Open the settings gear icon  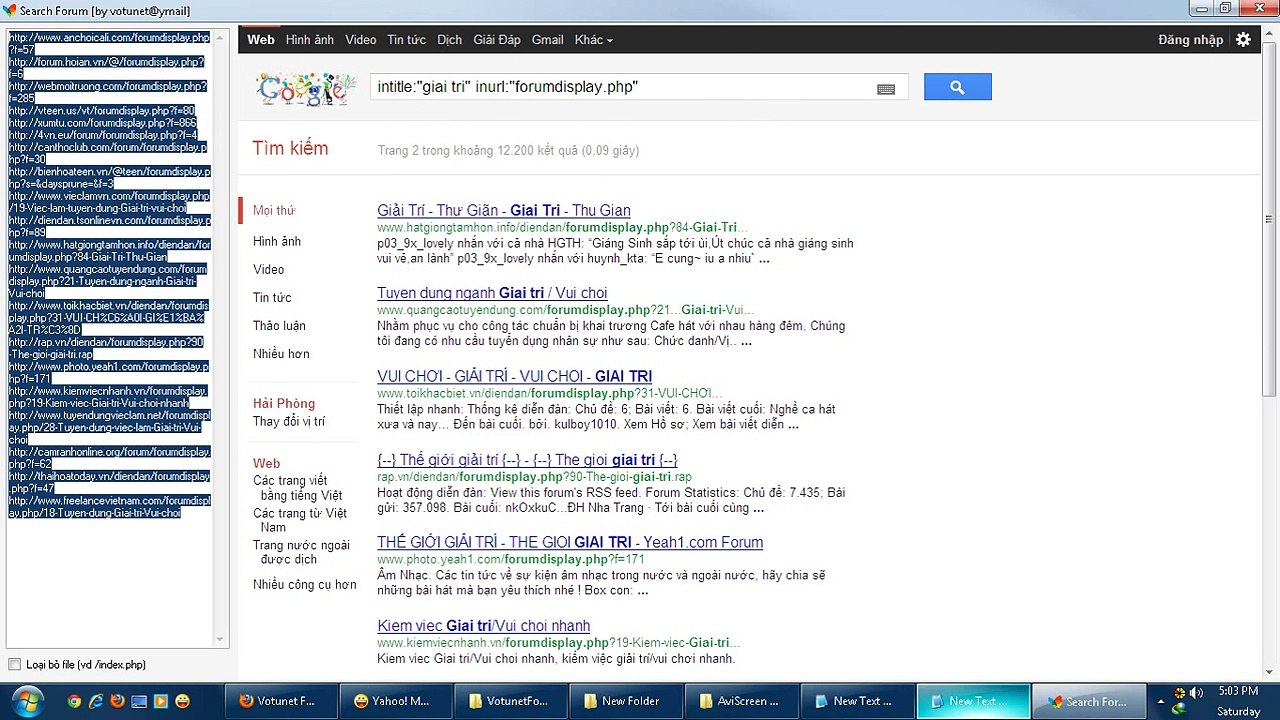1243,40
